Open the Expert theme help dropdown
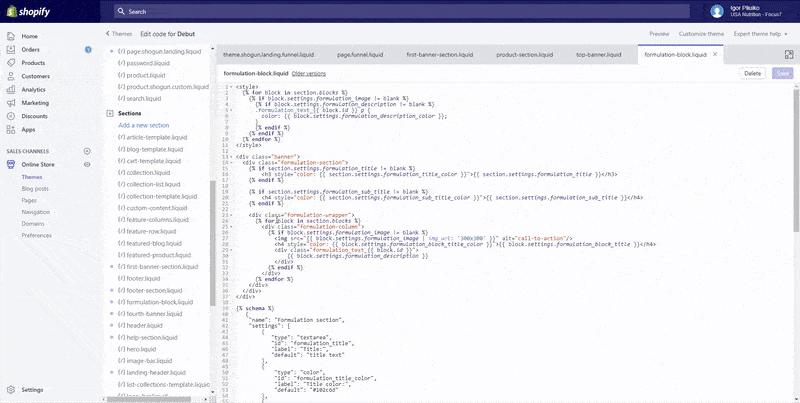 (760, 34)
